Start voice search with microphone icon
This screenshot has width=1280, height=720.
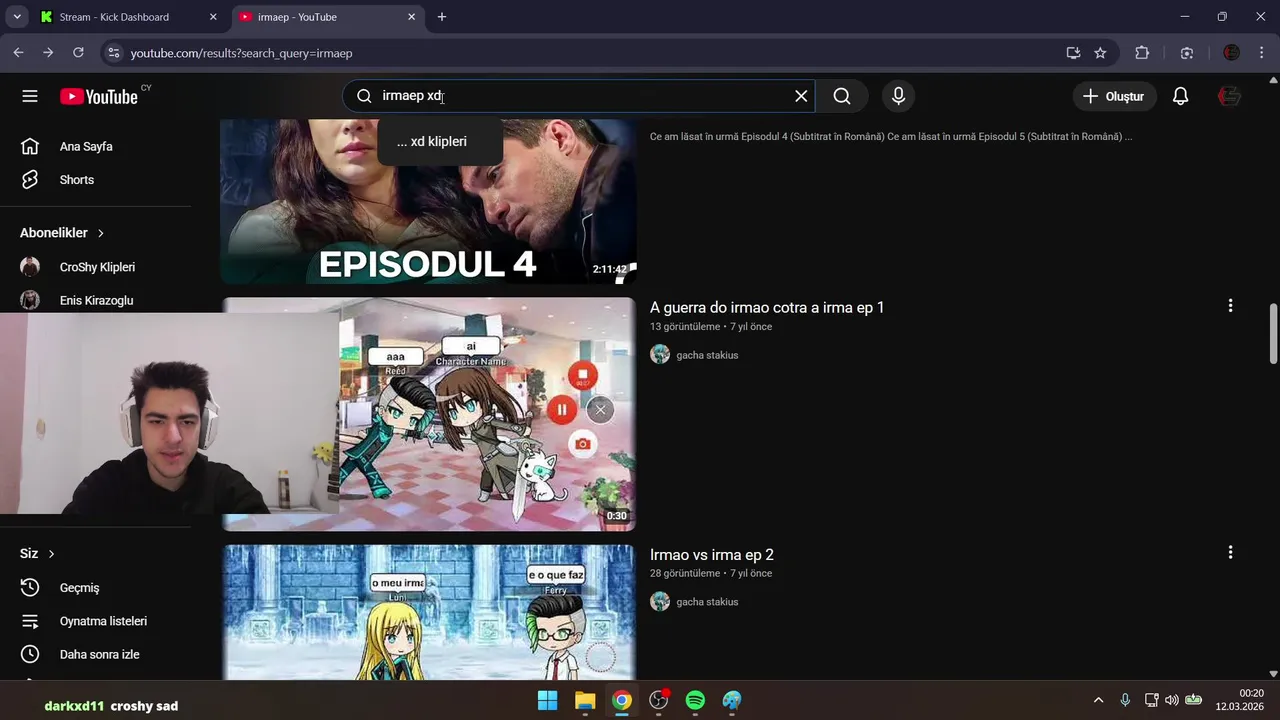[x=898, y=96]
